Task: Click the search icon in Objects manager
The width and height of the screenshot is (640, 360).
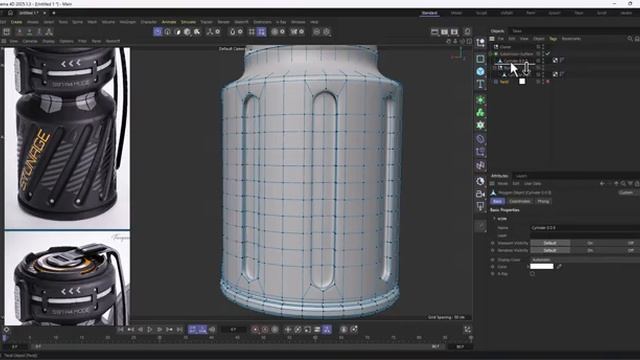Action: coord(630,39)
